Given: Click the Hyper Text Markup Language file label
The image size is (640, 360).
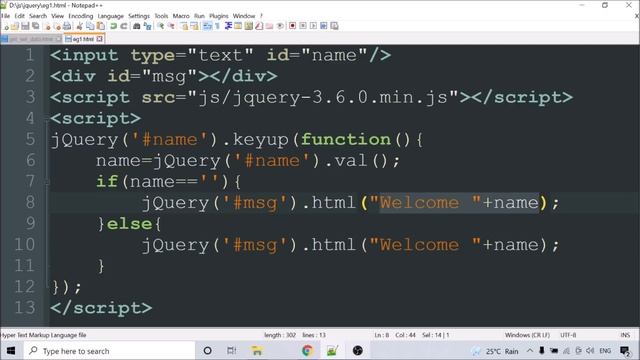Looking at the screenshot, I should point(43,335).
